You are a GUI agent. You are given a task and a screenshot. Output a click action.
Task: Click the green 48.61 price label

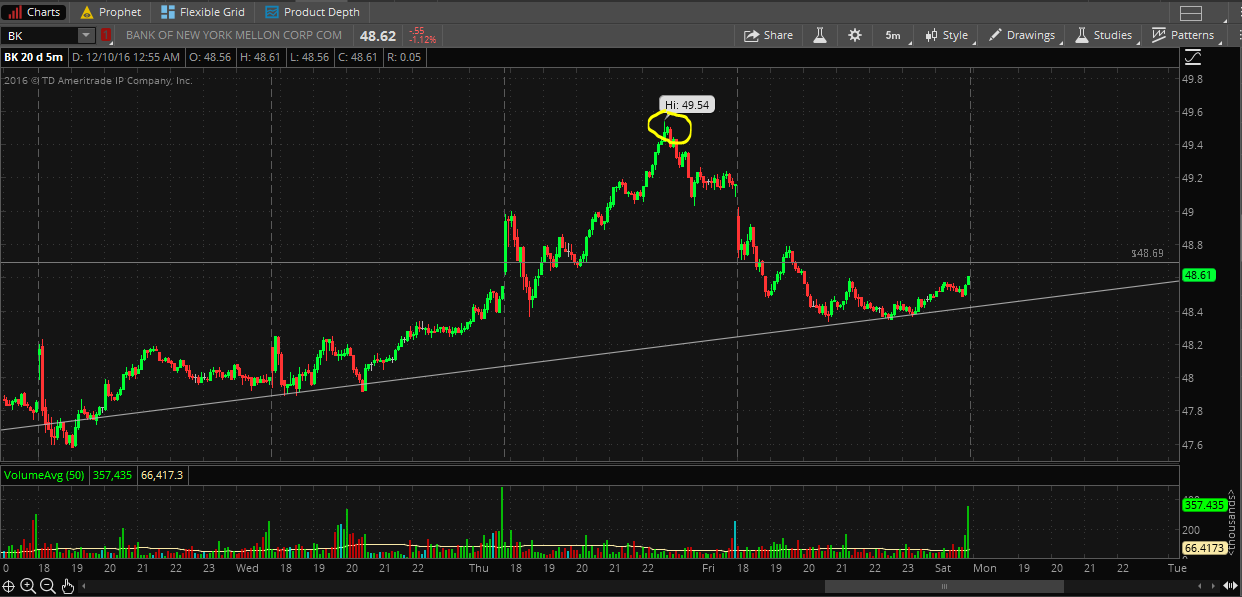pyautogui.click(x=1197, y=275)
